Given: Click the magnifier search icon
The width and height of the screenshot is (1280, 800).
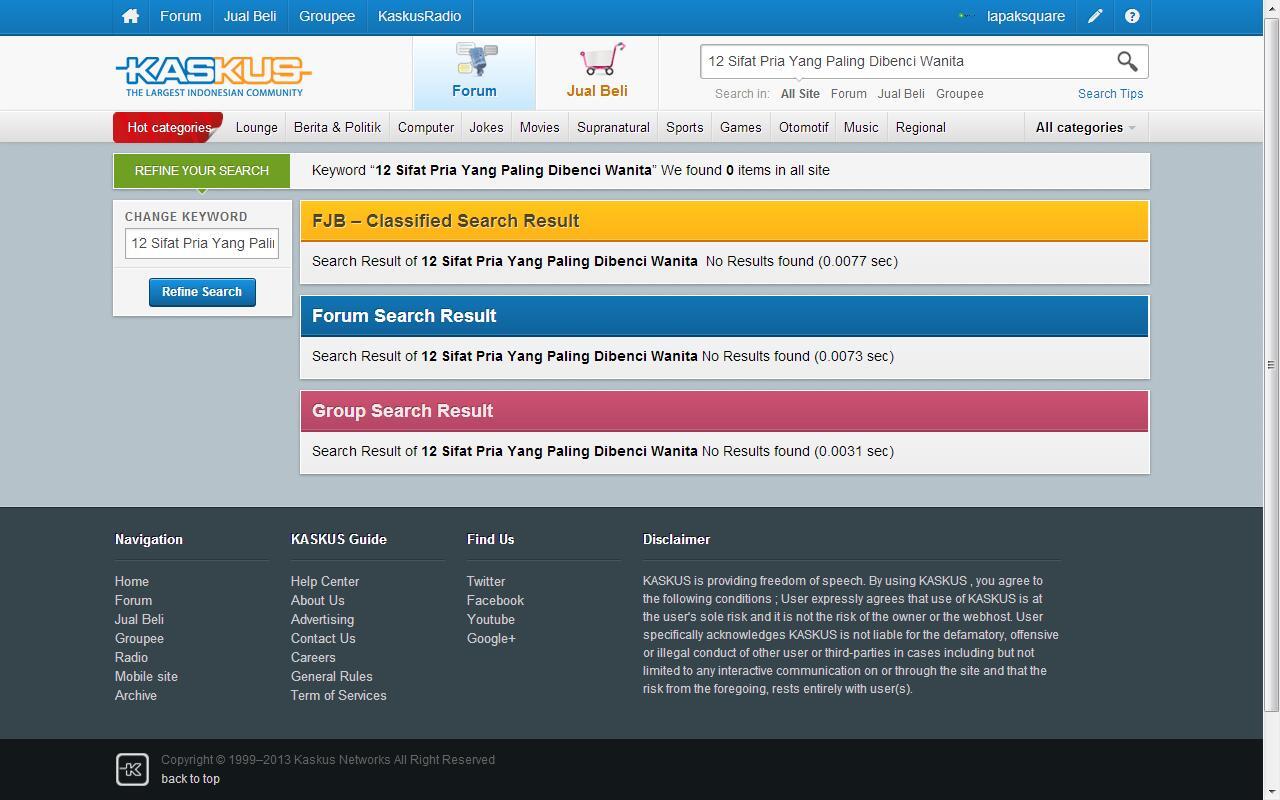Looking at the screenshot, I should tap(1127, 62).
